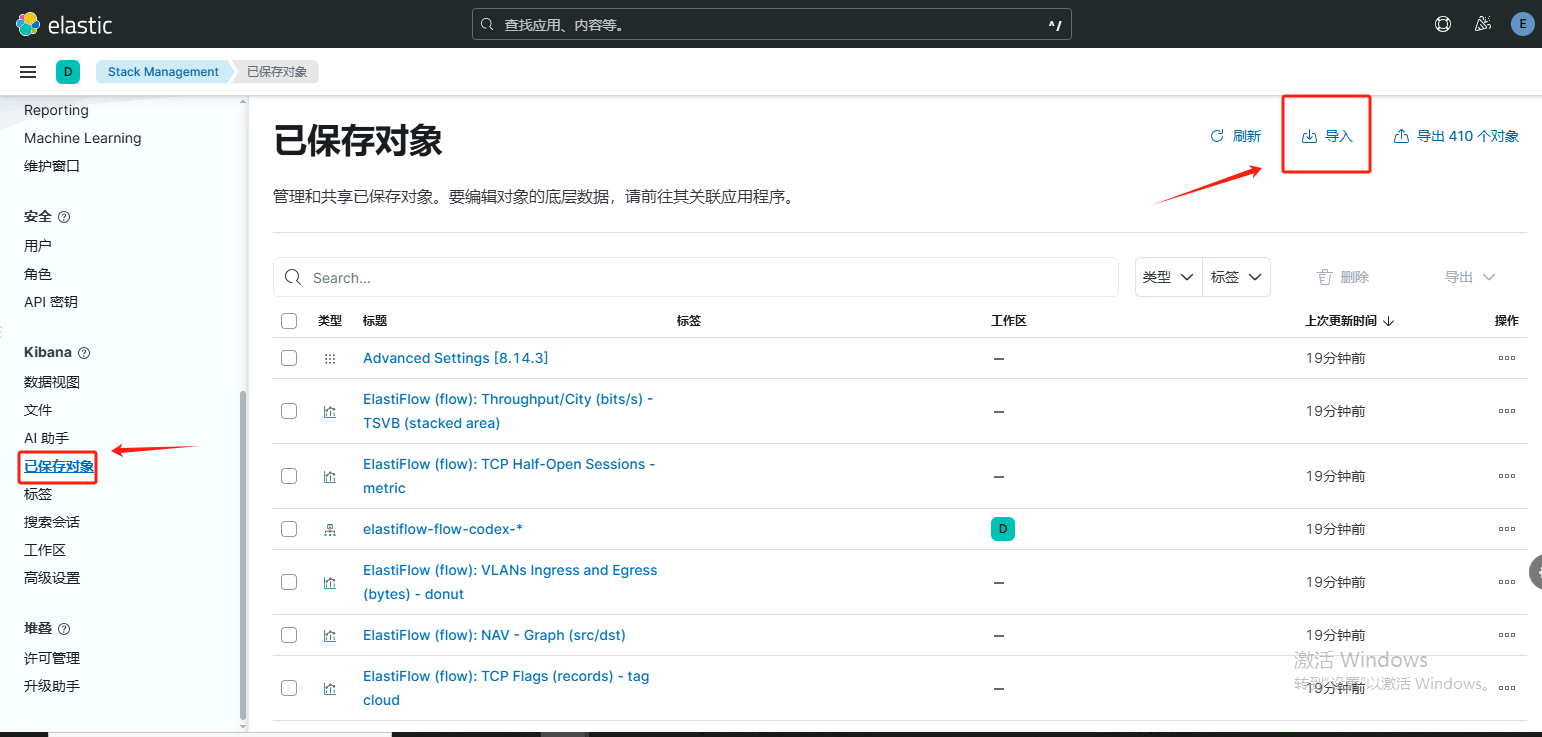Open 数据视图 in the sidebar
1542x737 pixels.
52,382
